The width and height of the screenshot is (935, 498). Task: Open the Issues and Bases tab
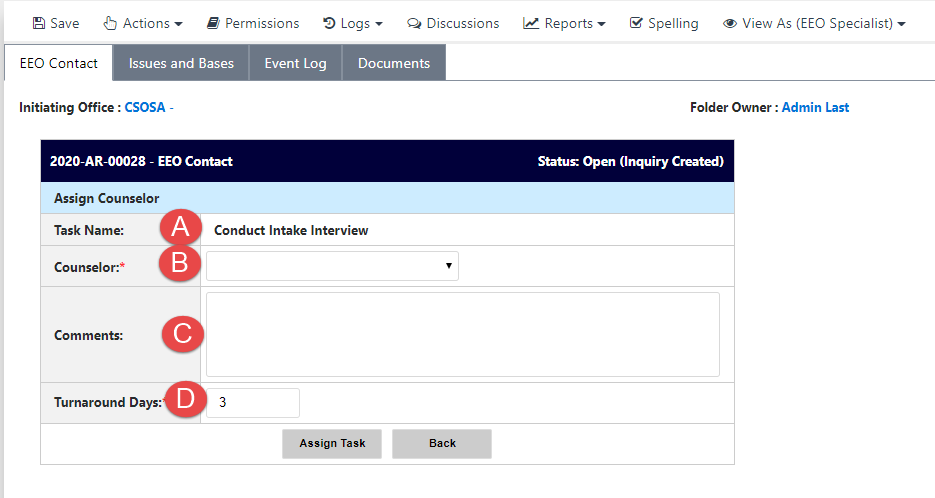point(181,63)
